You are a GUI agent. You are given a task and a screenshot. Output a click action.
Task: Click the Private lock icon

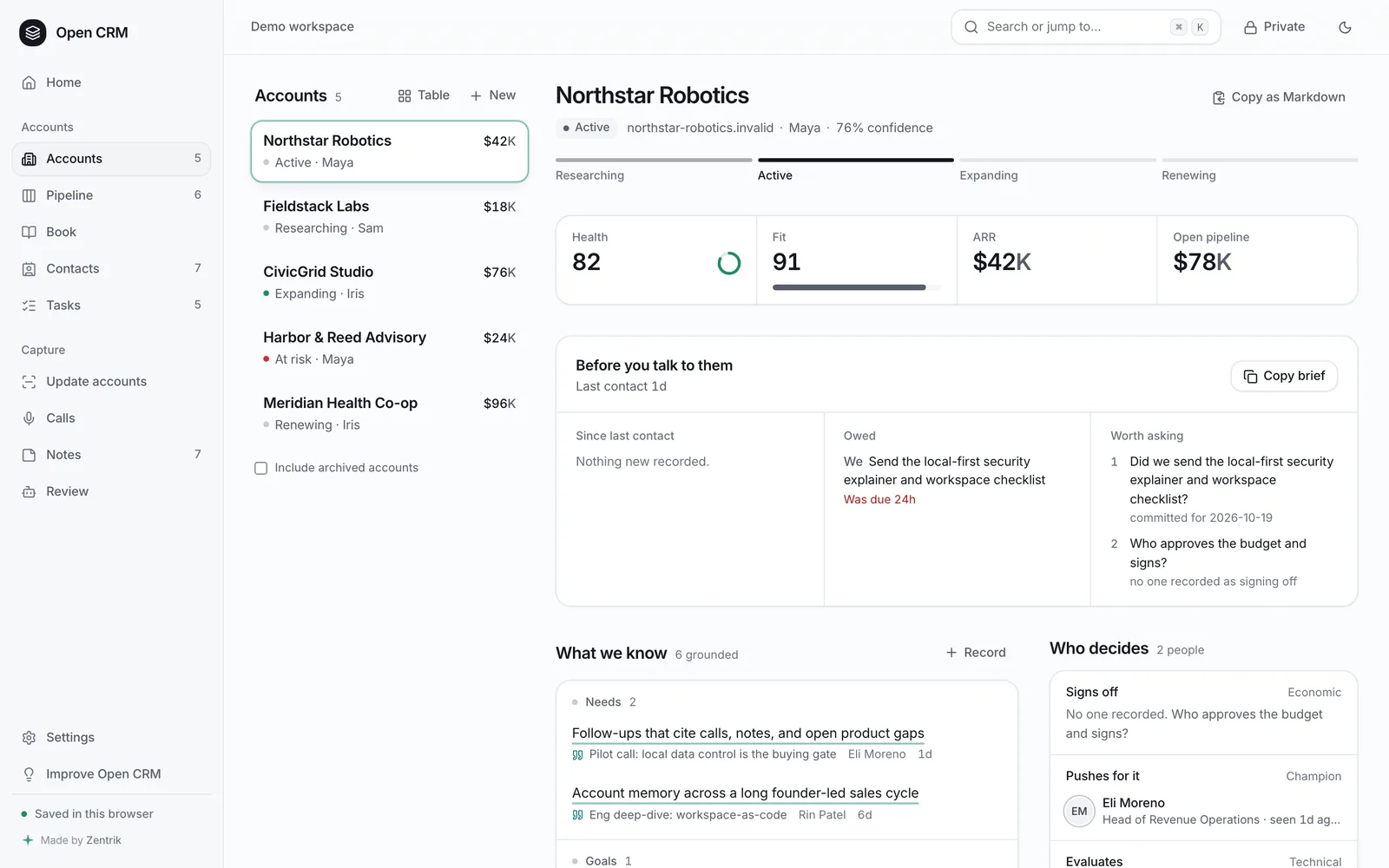coord(1250,28)
